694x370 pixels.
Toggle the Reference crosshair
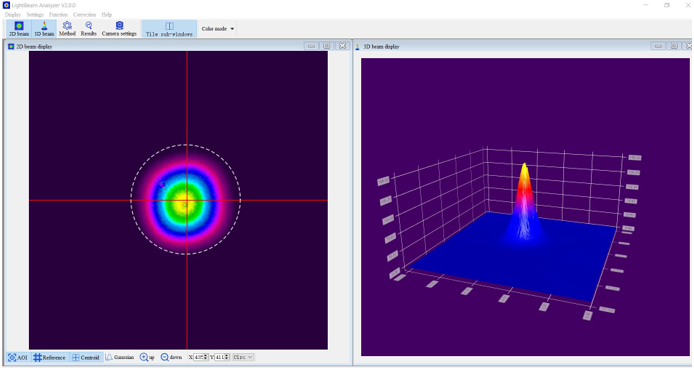tap(49, 357)
